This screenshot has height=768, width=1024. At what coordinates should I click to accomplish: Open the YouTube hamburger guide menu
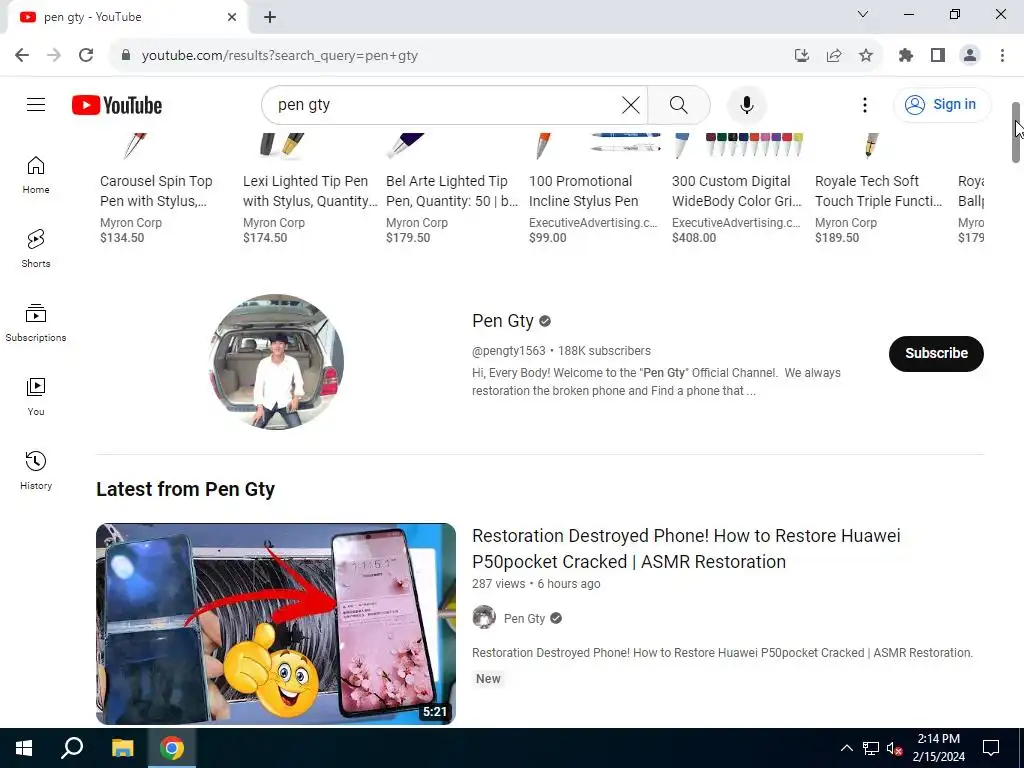36,104
